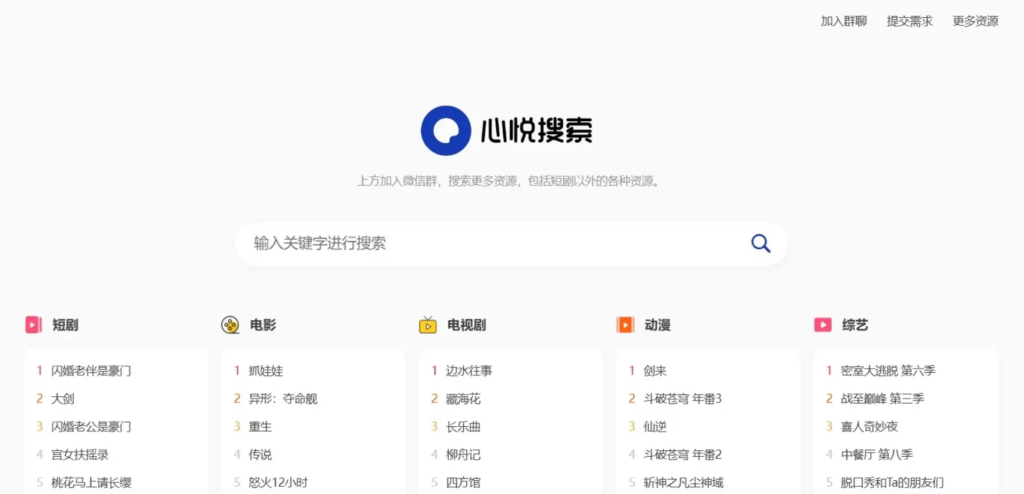Click the 动漫 orange play icon
The width and height of the screenshot is (1024, 494).
point(625,325)
